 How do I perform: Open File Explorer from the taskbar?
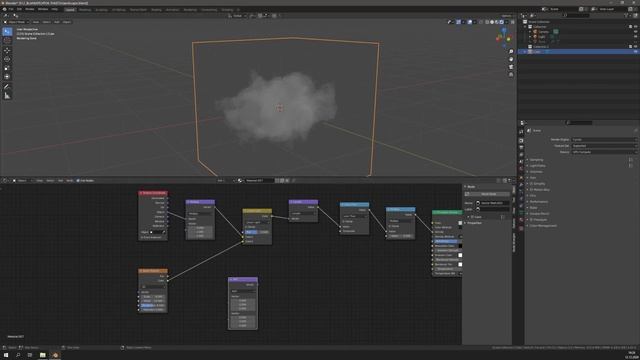click(42, 355)
